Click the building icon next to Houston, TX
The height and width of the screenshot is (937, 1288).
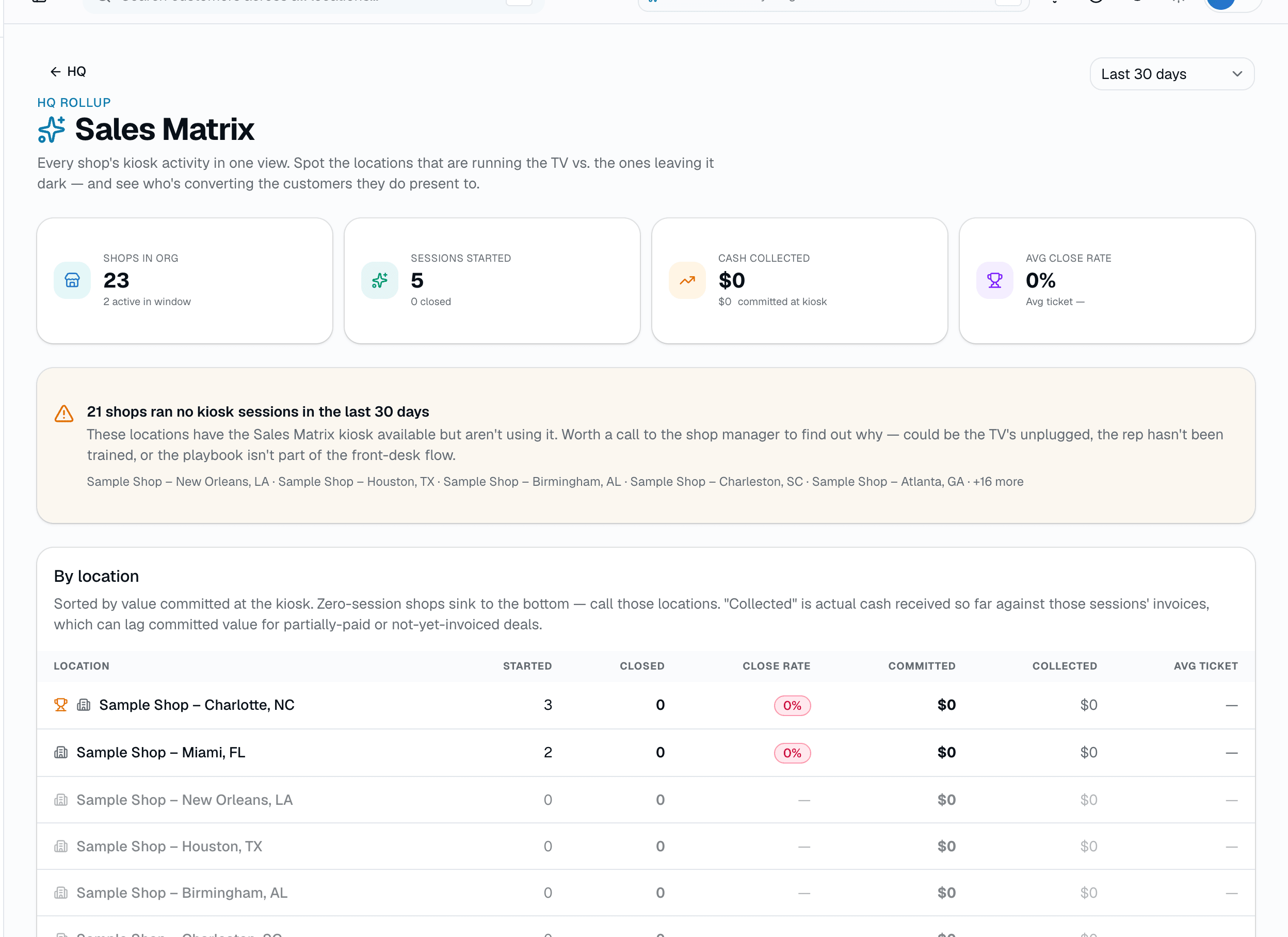point(61,846)
